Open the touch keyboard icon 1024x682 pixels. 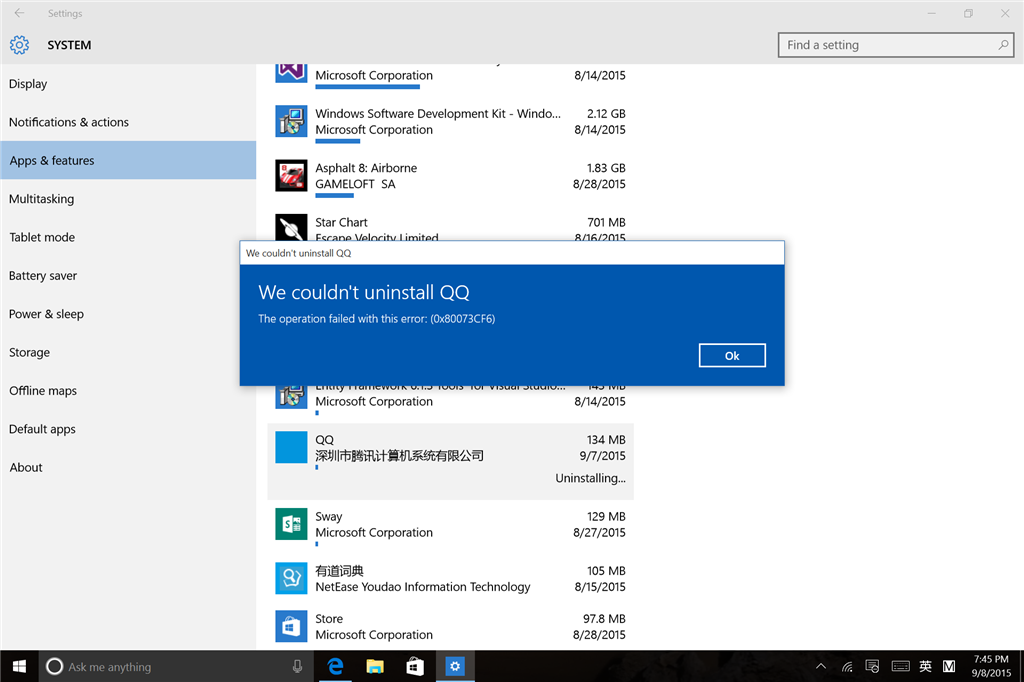click(901, 666)
